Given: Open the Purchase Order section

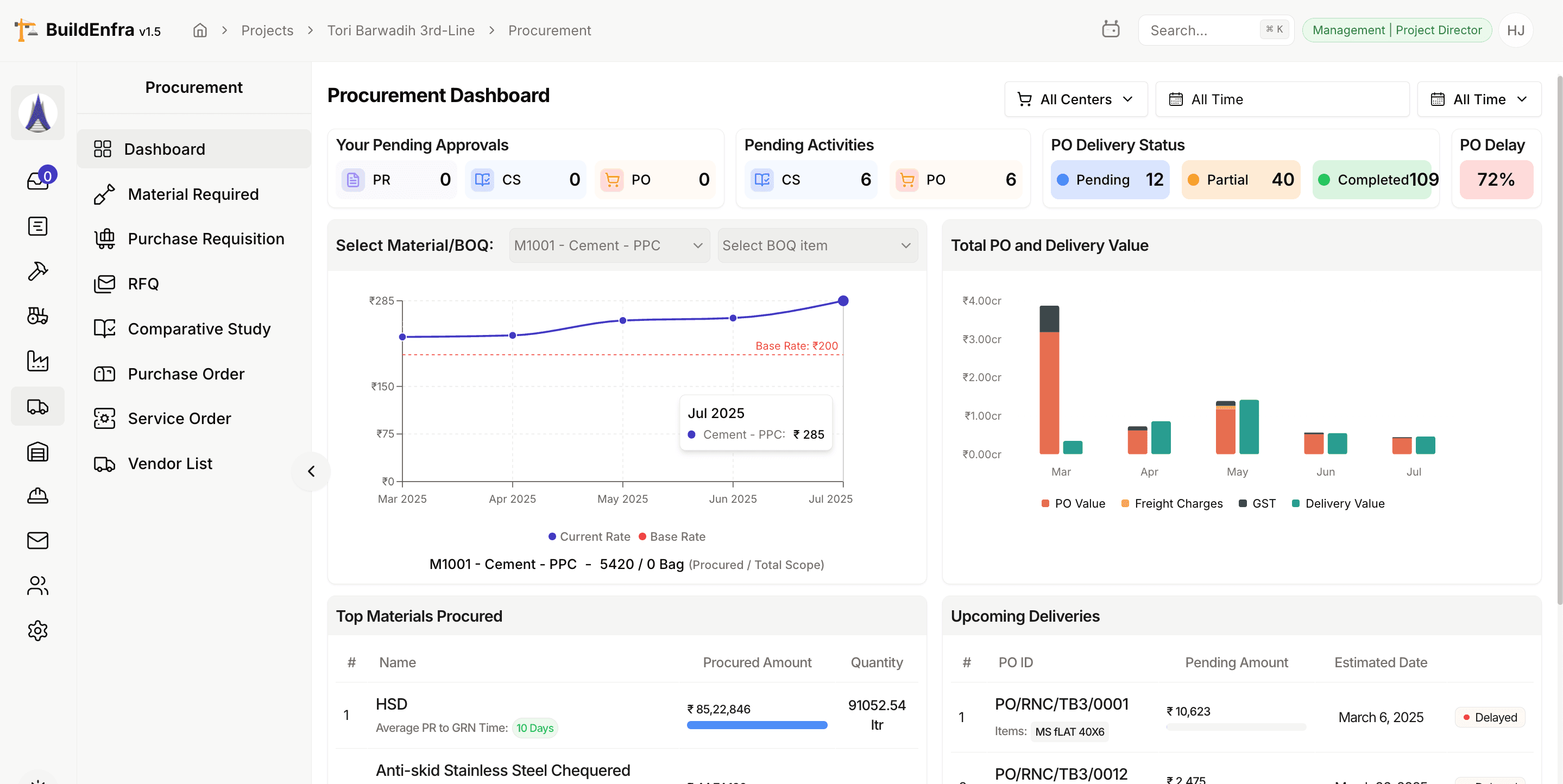Looking at the screenshot, I should pos(186,373).
